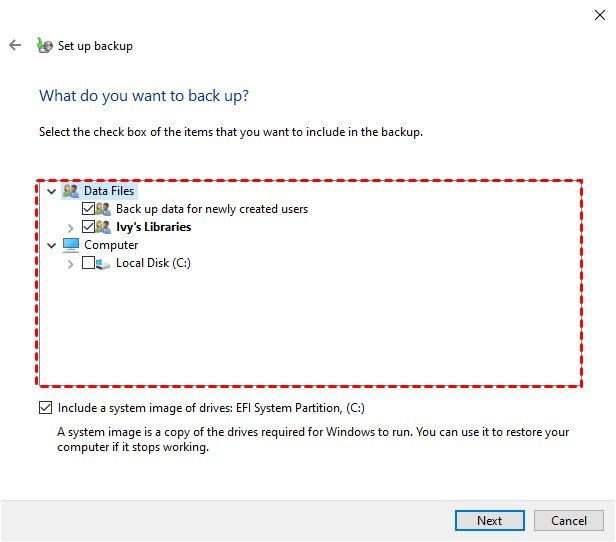Collapse the Data Files tree node
This screenshot has width=616, height=542.
[x=51, y=190]
